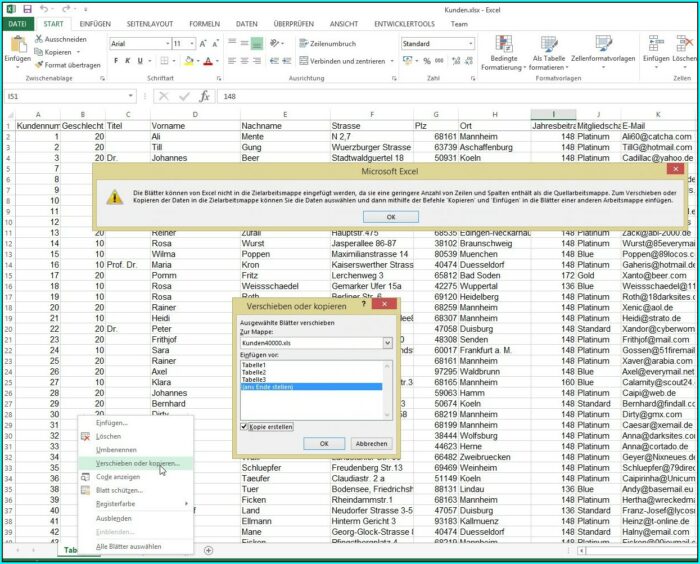Expand Schriftart dialog launcher

point(219,78)
